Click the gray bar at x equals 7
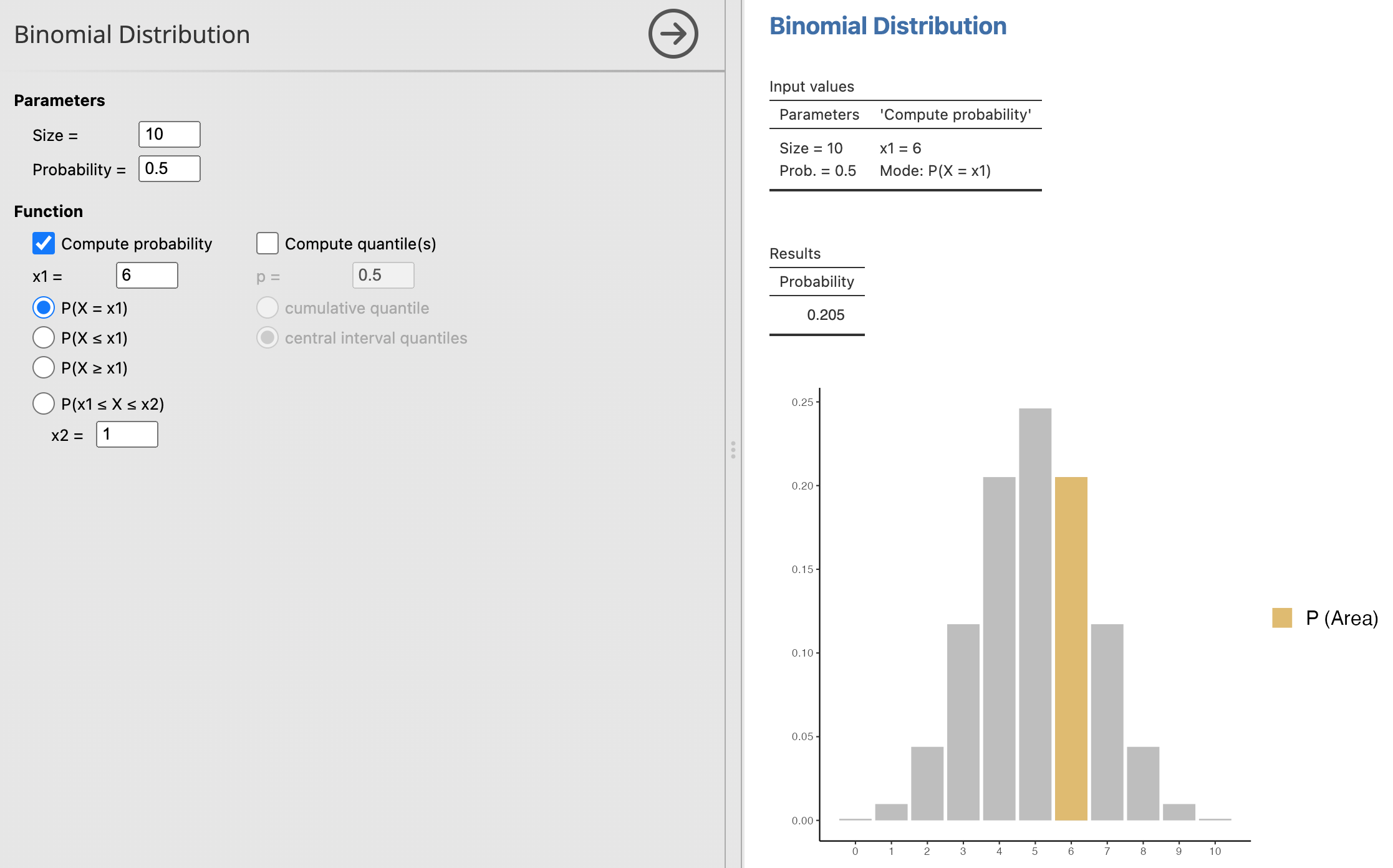 pyautogui.click(x=1107, y=722)
